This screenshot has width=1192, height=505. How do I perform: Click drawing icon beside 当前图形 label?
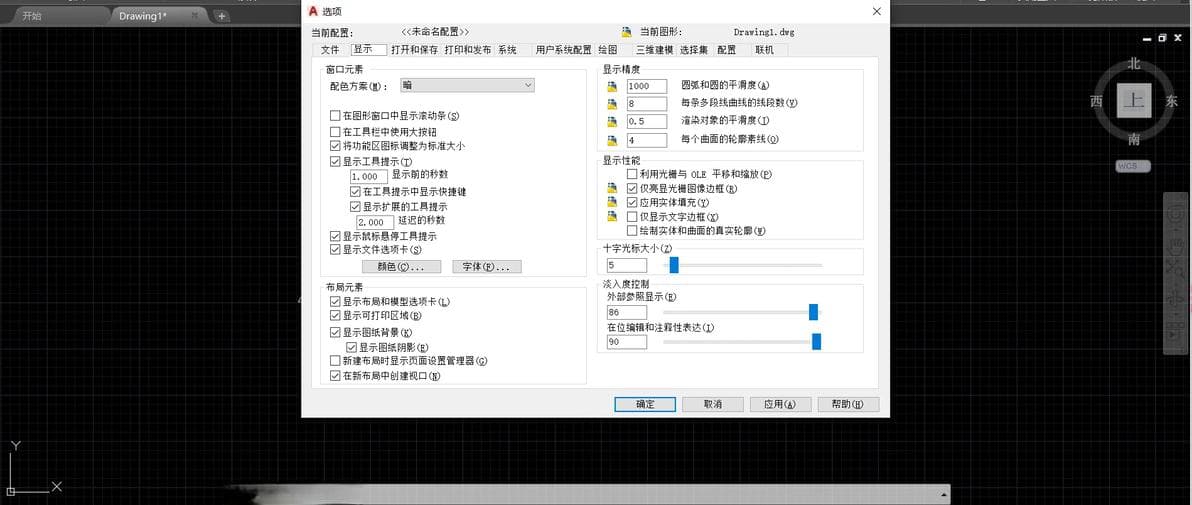pyautogui.click(x=626, y=33)
